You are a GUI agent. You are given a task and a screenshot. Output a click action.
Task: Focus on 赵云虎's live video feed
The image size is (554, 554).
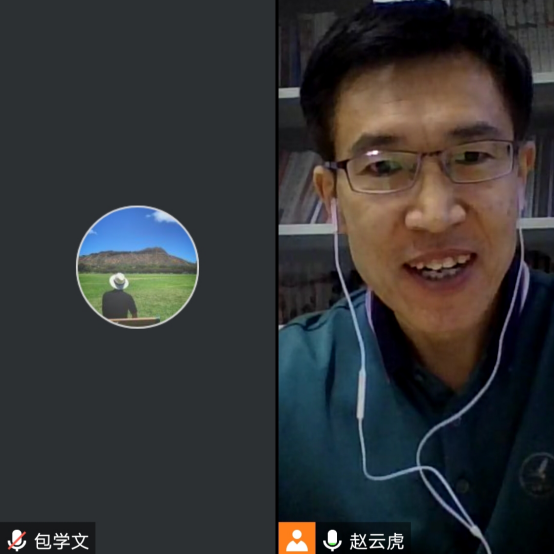coord(416,261)
